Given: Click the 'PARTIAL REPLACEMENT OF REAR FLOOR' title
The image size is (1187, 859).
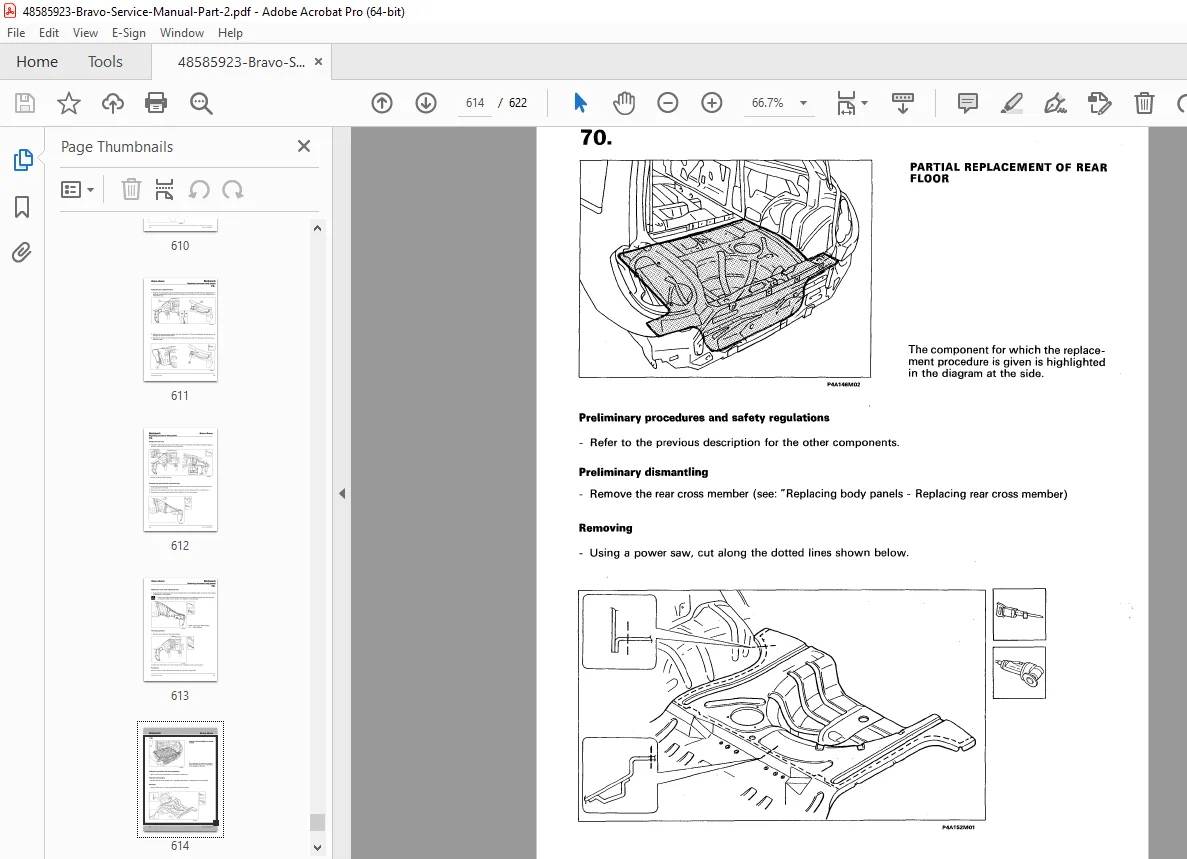Looking at the screenshot, I should pos(1008,173).
